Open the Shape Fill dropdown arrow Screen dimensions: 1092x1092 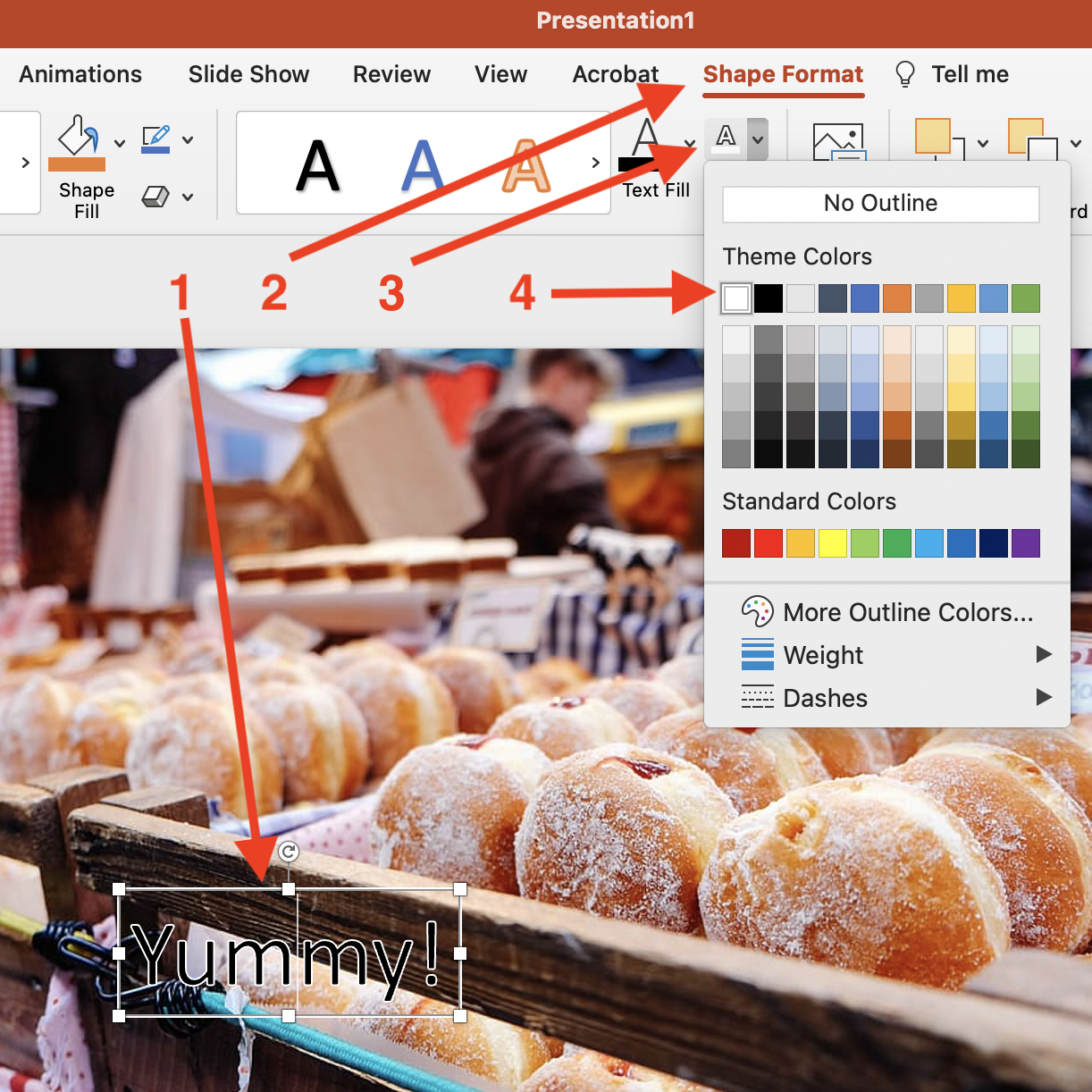coord(120,143)
